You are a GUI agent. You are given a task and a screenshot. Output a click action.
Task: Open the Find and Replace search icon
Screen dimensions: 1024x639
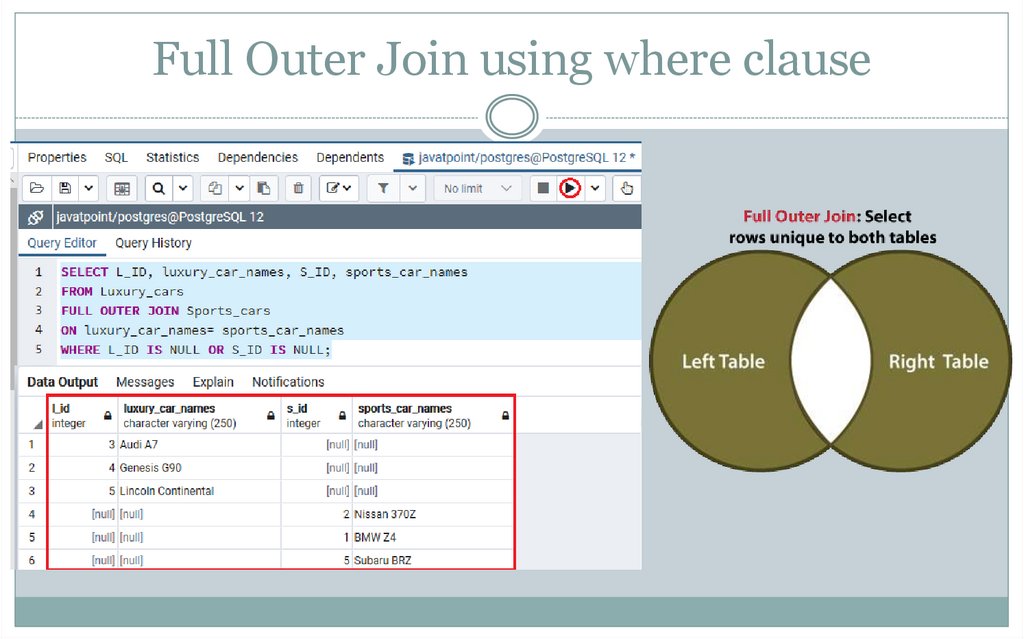(156, 188)
